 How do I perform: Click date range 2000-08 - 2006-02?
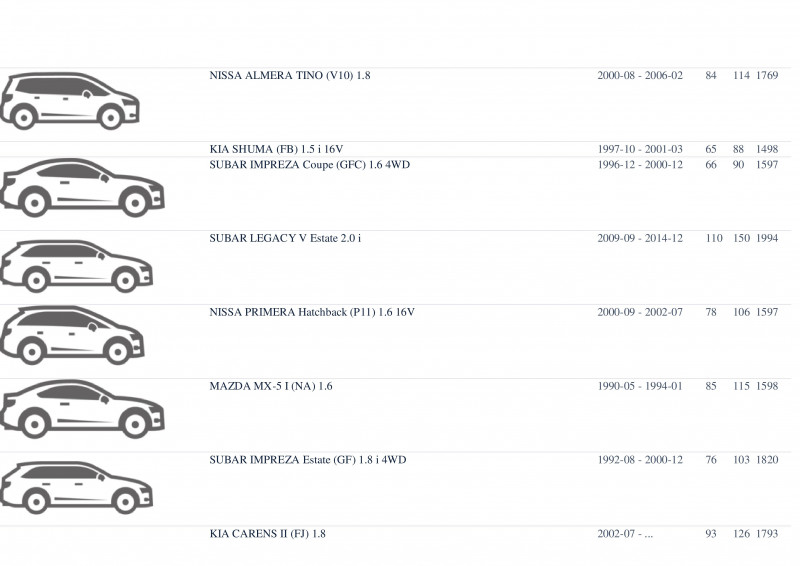tap(640, 76)
